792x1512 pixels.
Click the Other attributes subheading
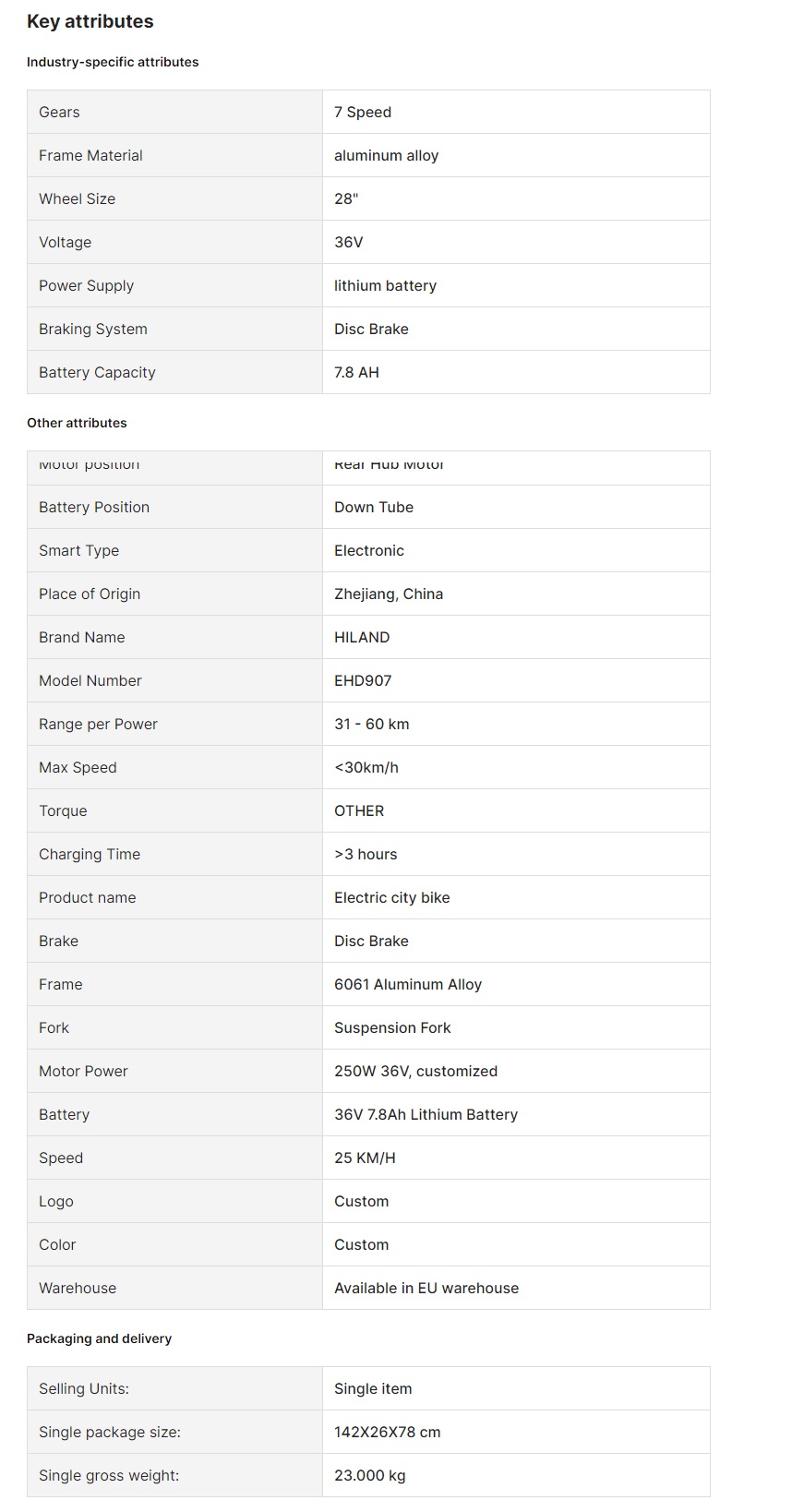pyautogui.click(x=77, y=423)
